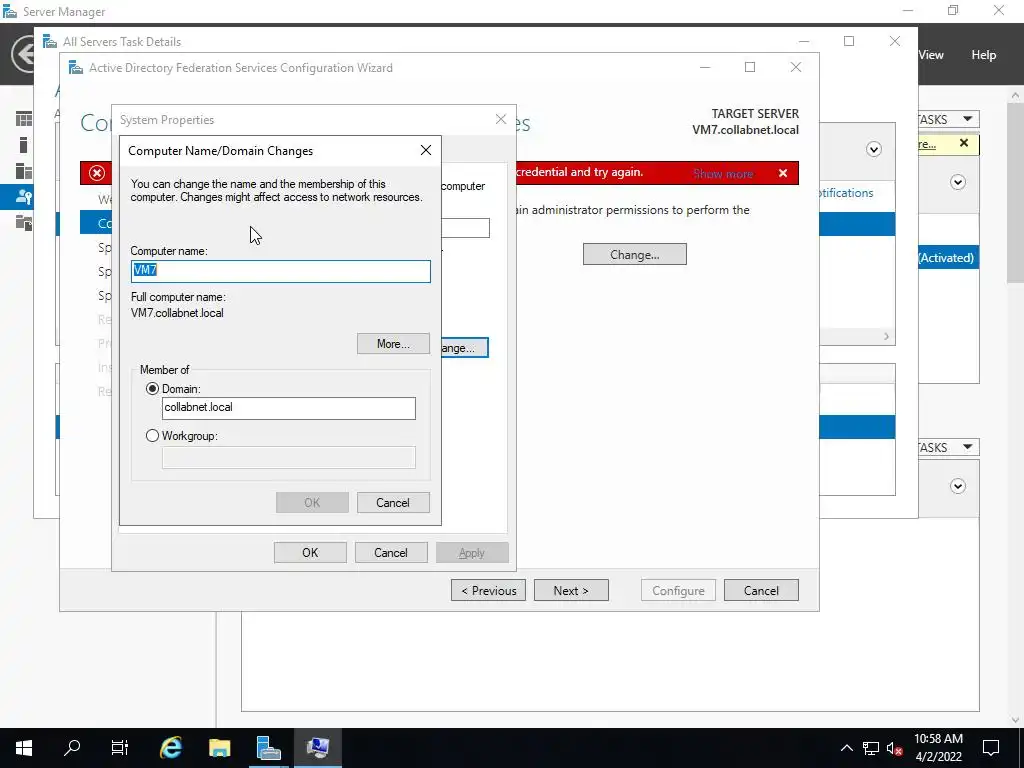Image resolution: width=1024 pixels, height=768 pixels.
Task: Select the highlighted wizard step in left pane
Action: (96, 223)
